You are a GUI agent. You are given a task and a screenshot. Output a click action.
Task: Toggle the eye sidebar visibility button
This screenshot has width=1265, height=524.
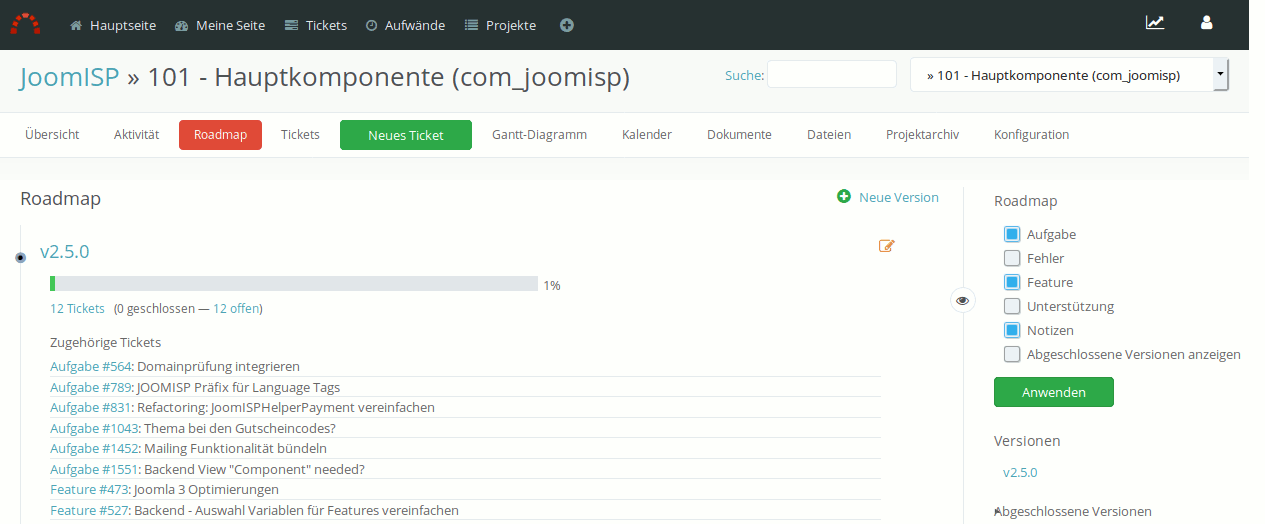(962, 300)
